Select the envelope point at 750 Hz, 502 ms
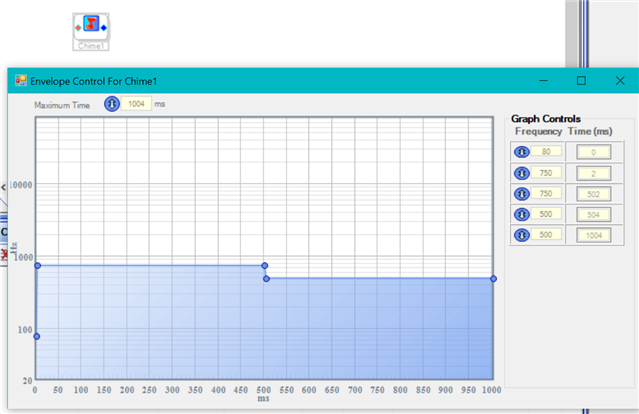 tap(264, 265)
